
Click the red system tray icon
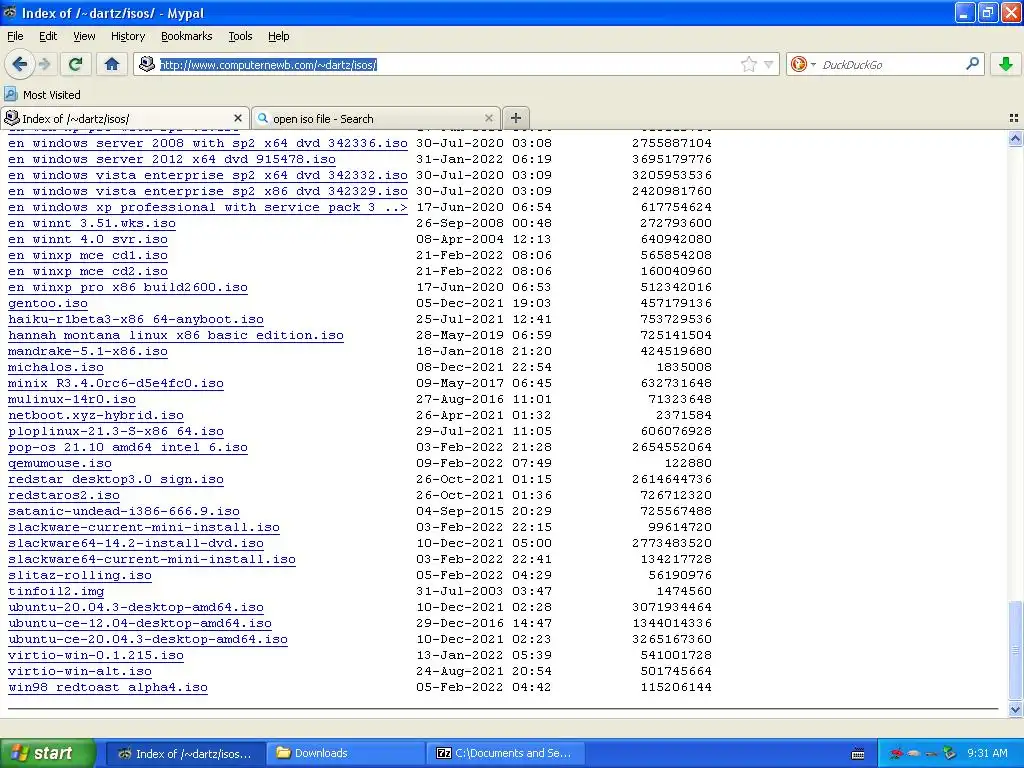pos(897,753)
